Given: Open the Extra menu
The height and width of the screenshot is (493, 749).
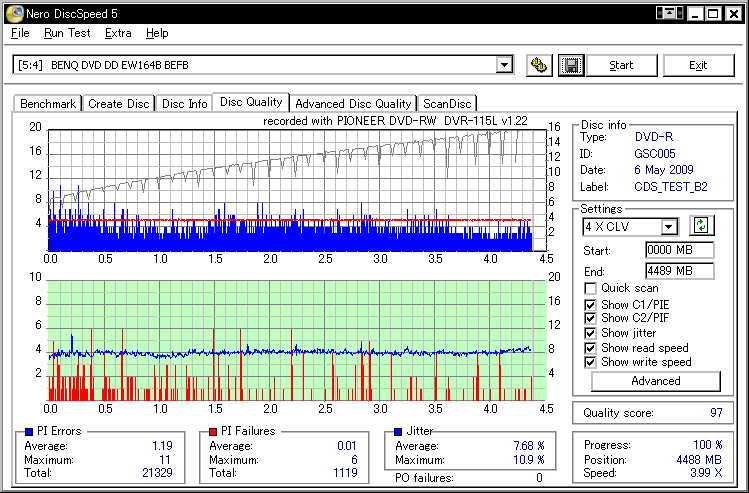Looking at the screenshot, I should point(118,33).
